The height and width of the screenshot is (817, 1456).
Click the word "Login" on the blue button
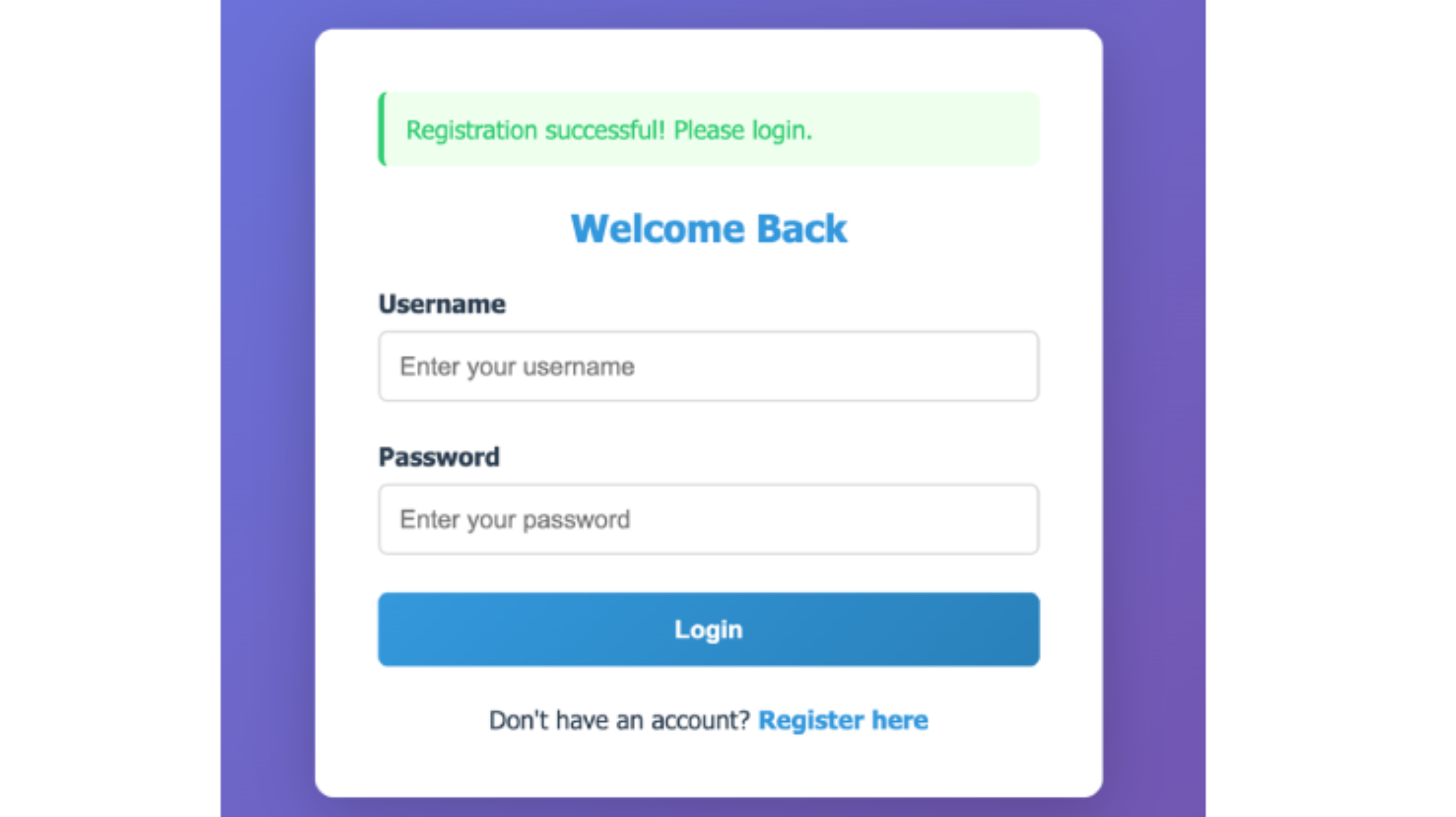point(708,629)
